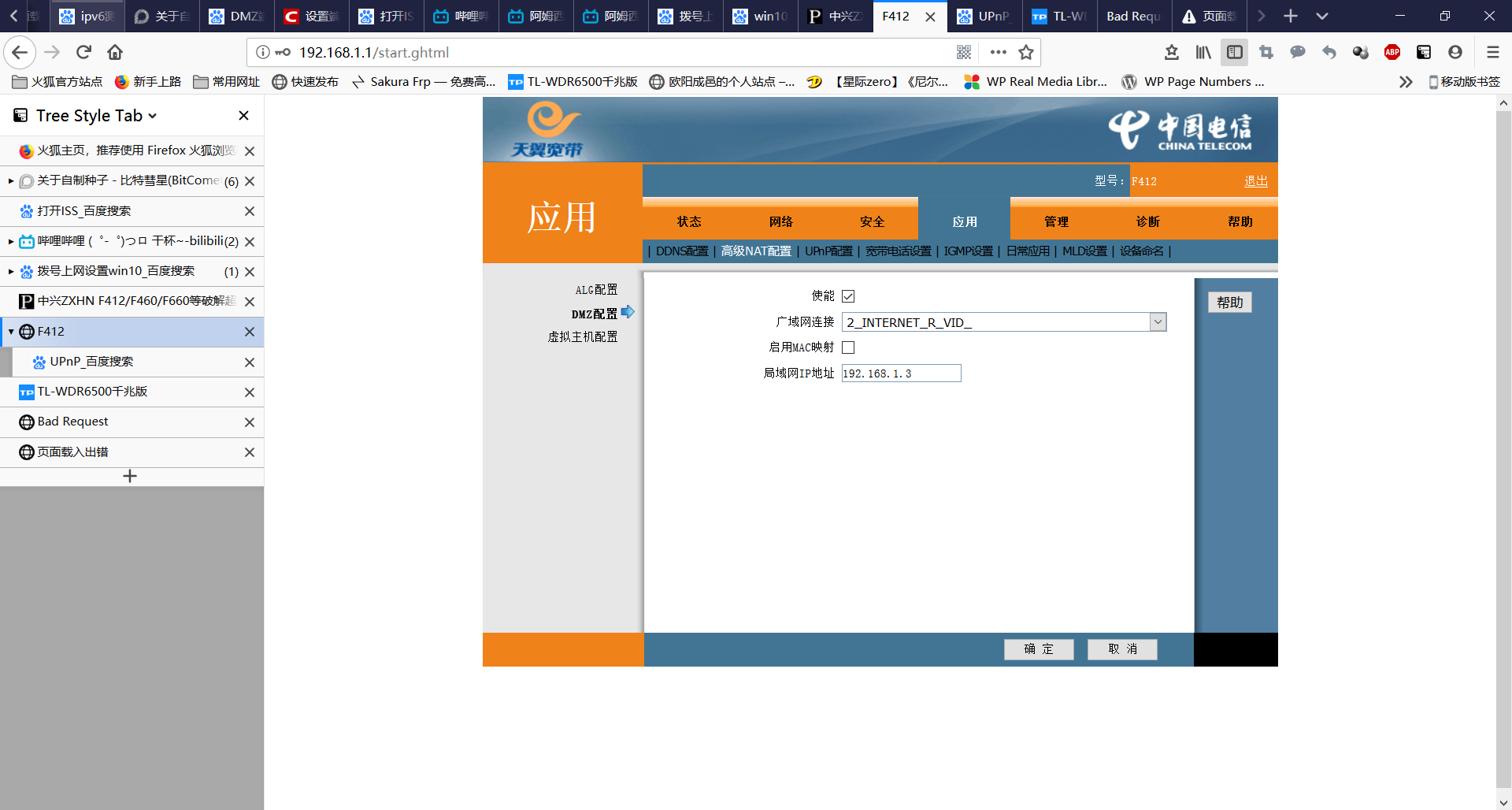1512x810 pixels.
Task: Uncheck the 使能 enable checkbox
Action: point(848,296)
